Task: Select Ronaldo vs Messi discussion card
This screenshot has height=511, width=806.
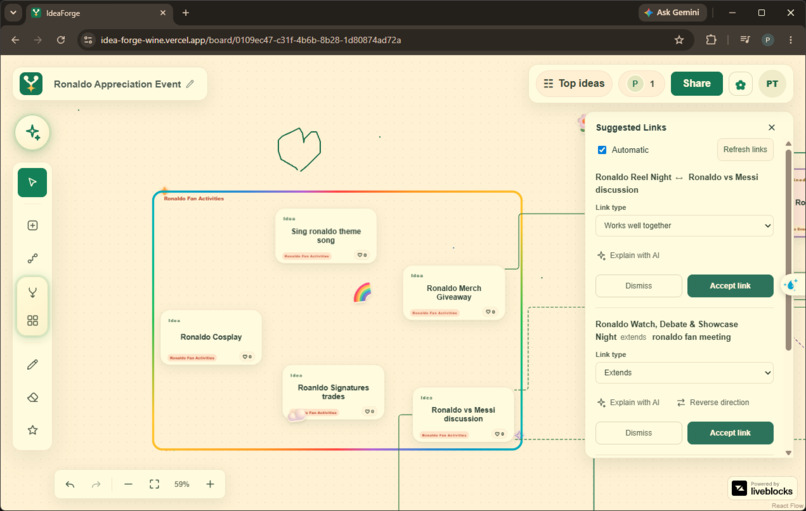Action: pyautogui.click(x=463, y=414)
